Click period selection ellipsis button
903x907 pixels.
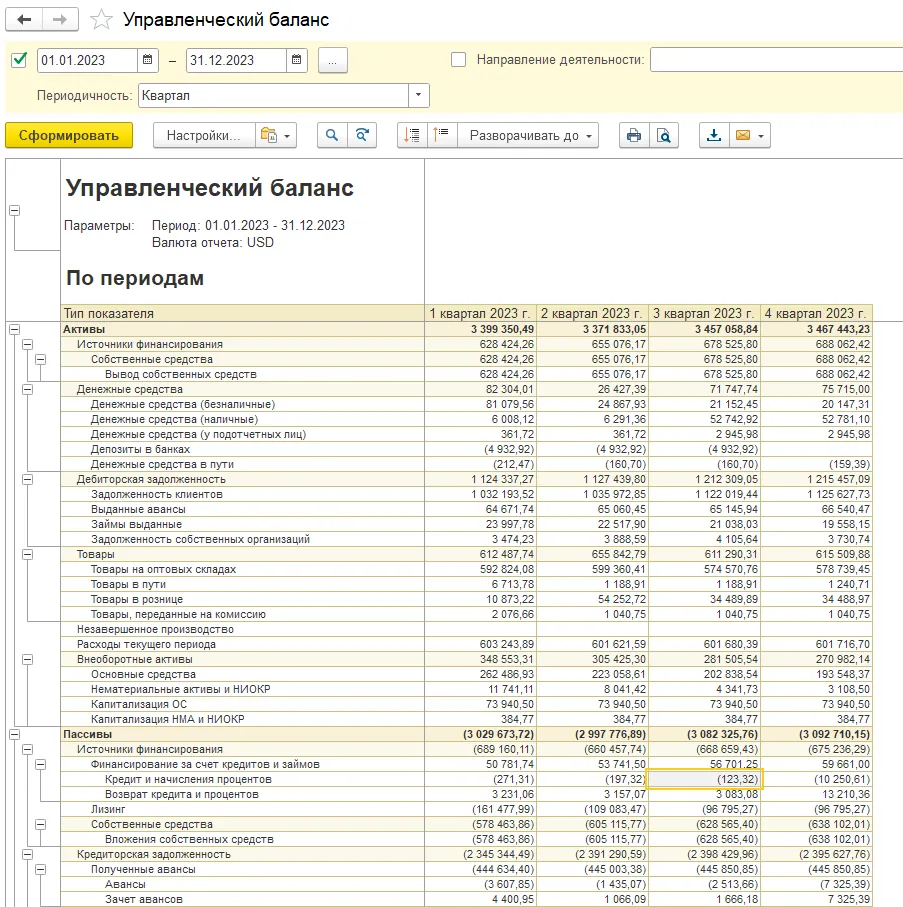point(332,60)
